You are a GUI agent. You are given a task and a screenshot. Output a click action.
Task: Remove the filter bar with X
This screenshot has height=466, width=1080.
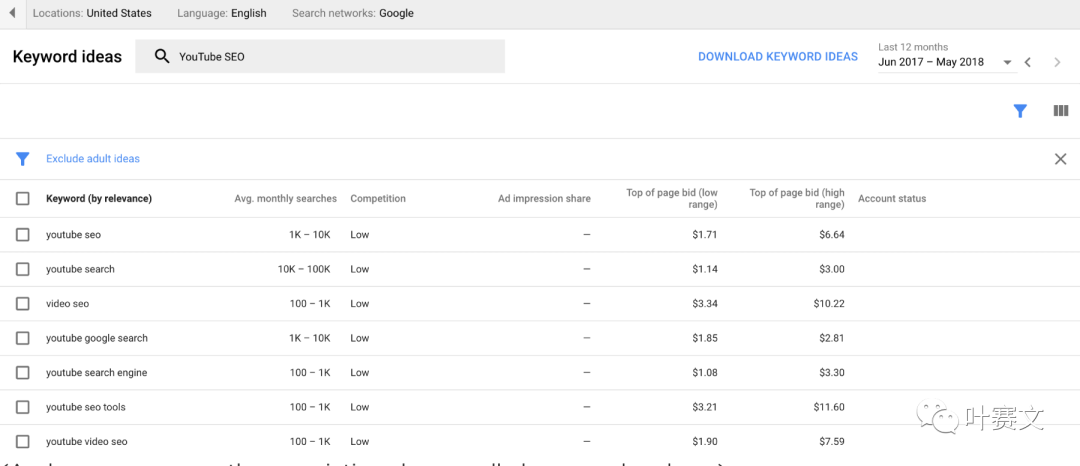(1060, 159)
